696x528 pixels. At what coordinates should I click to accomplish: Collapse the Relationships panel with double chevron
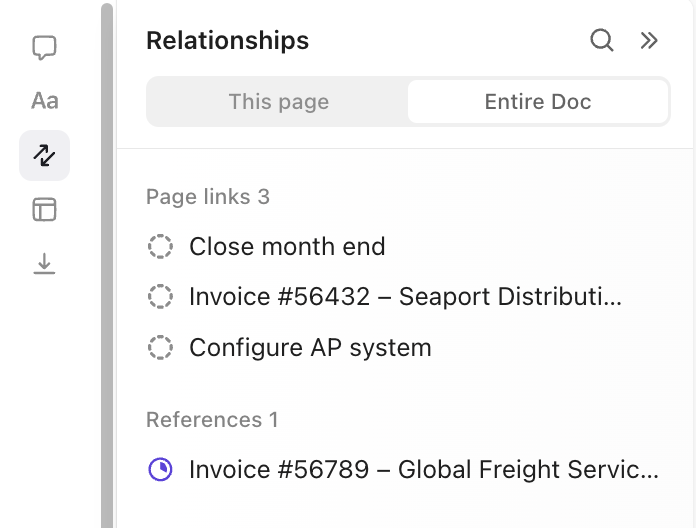tap(649, 40)
